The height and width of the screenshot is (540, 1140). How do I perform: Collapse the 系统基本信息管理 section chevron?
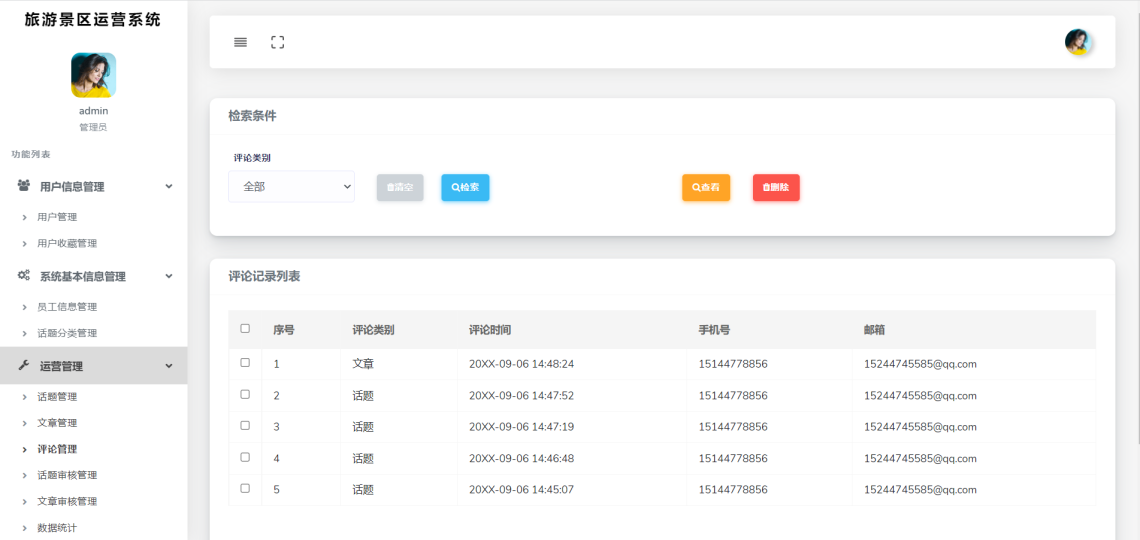point(169,276)
